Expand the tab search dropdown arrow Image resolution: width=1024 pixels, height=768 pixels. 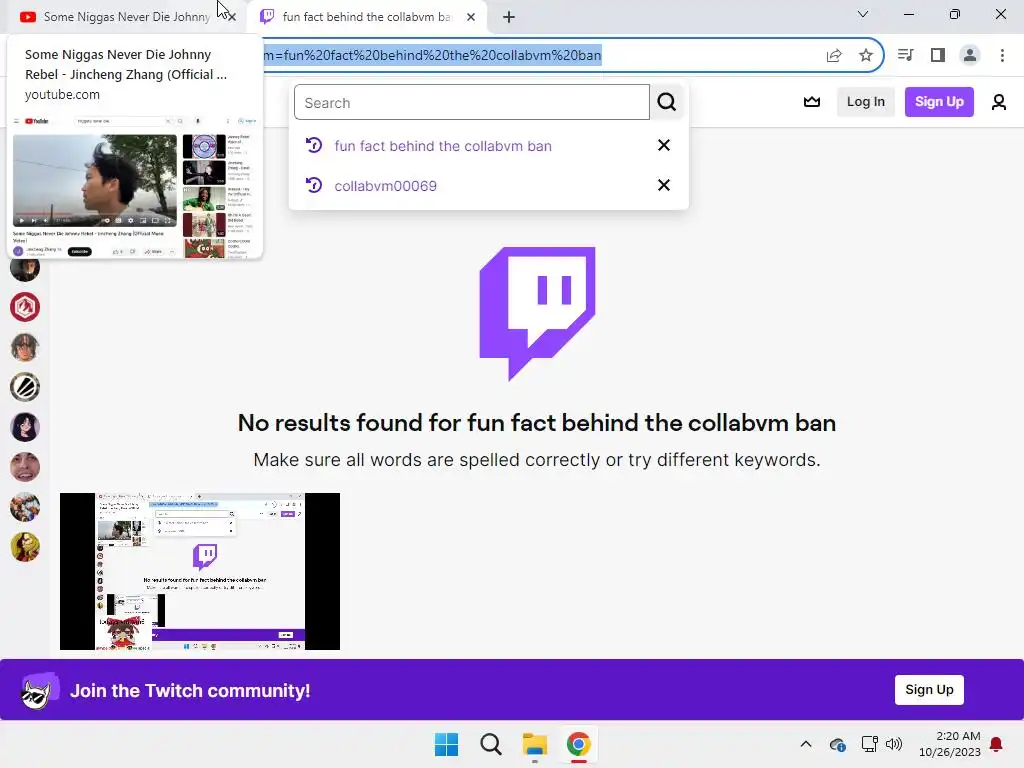863,14
